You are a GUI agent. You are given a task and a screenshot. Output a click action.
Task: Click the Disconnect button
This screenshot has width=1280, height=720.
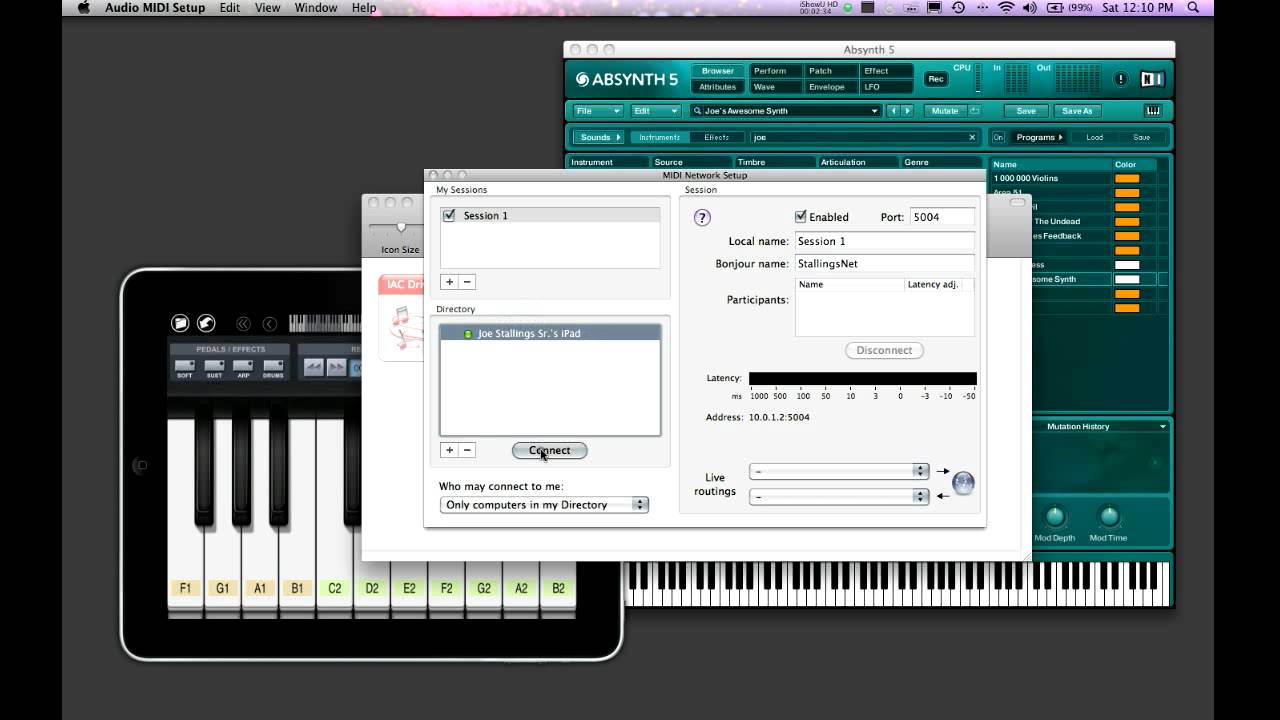point(884,350)
